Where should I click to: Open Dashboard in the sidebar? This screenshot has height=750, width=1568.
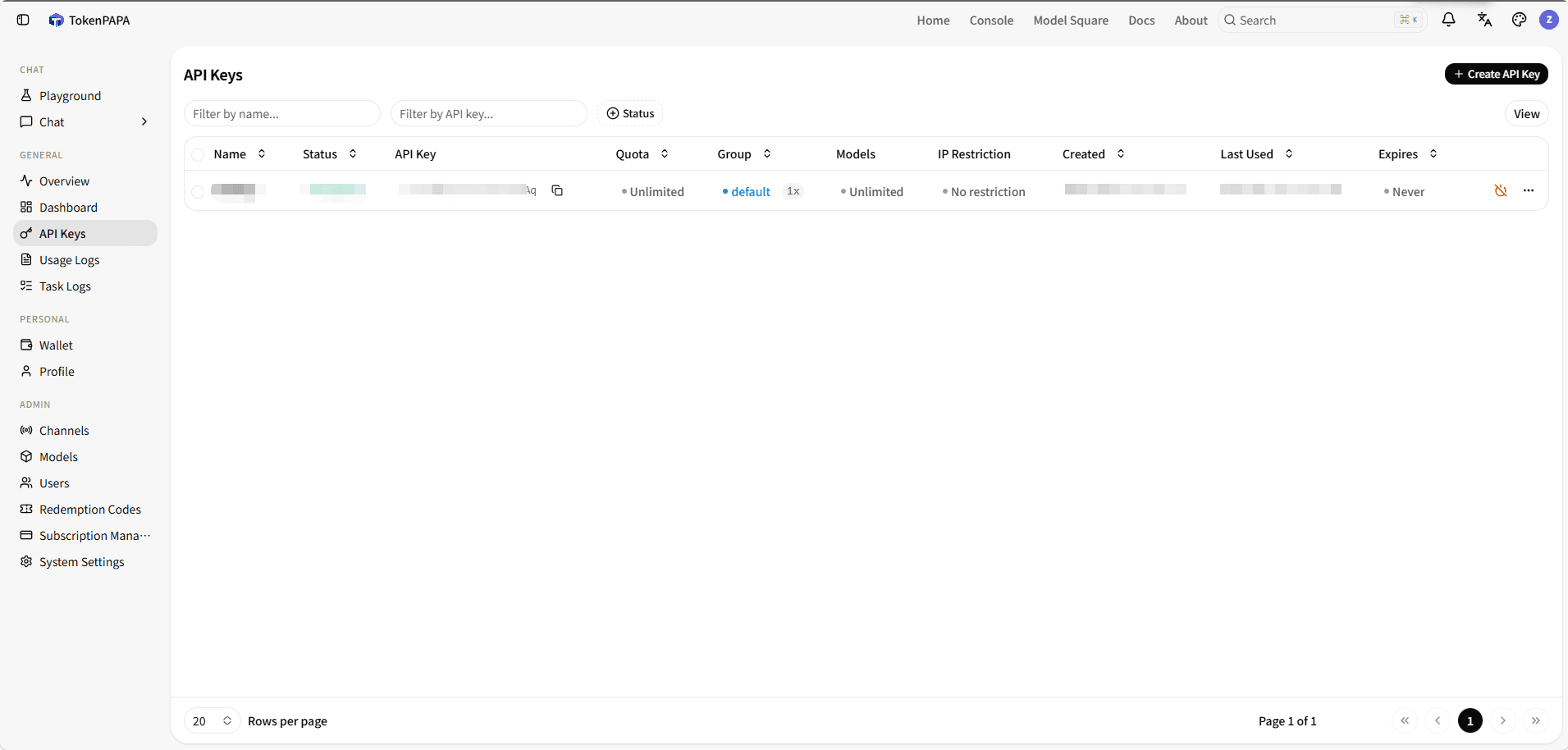(x=85, y=208)
